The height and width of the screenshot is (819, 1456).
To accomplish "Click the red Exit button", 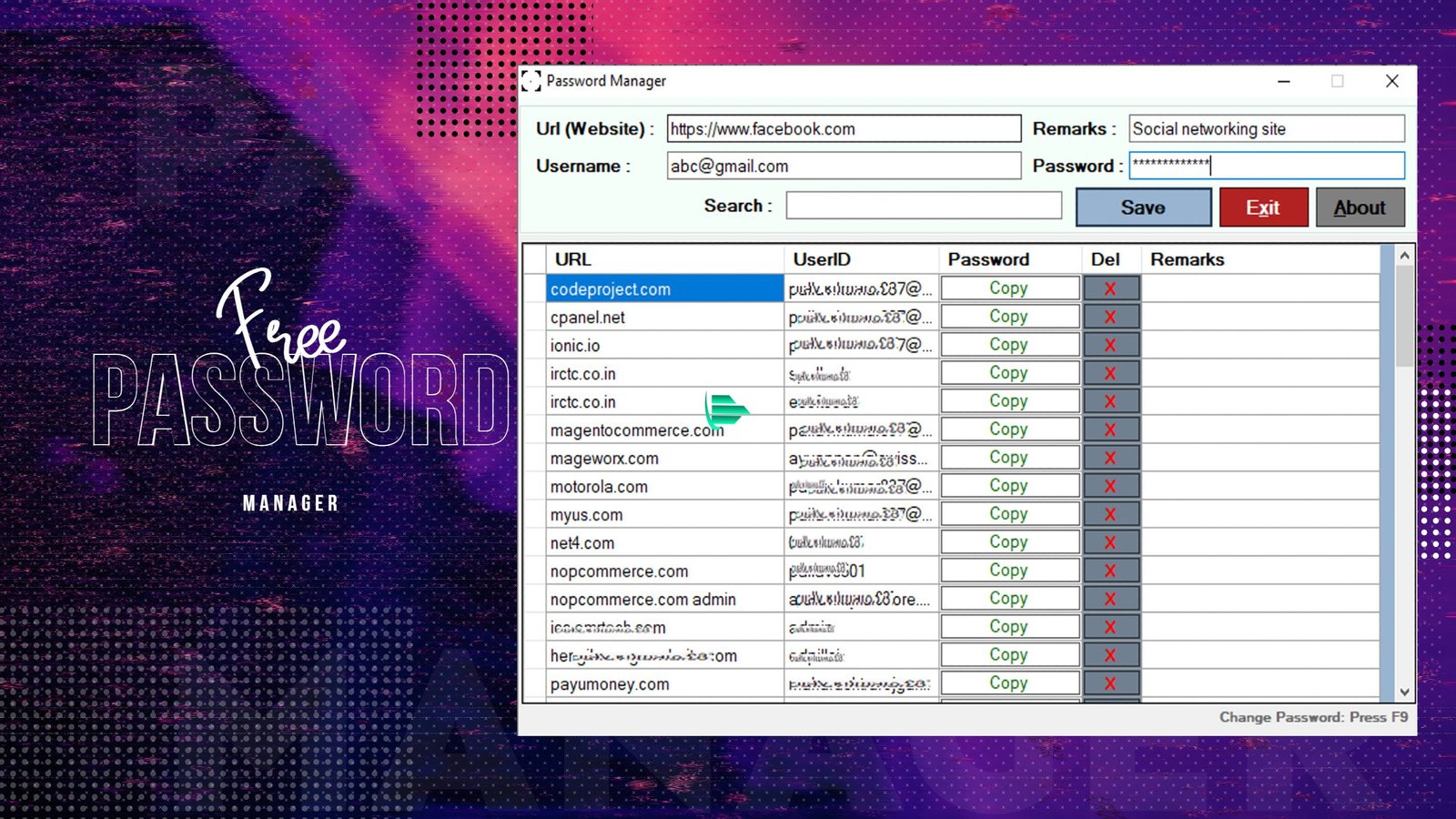I will point(1263,207).
